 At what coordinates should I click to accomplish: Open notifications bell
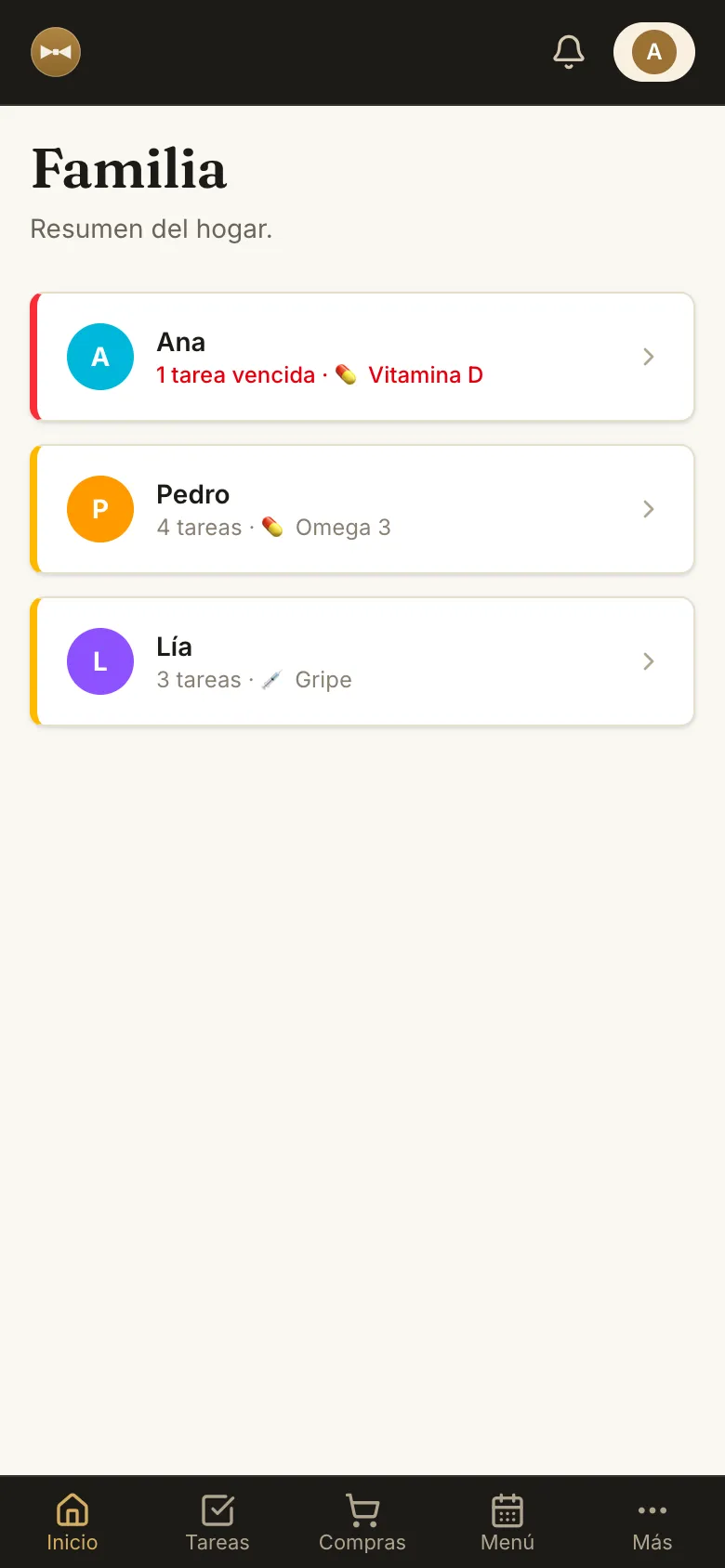[x=569, y=52]
